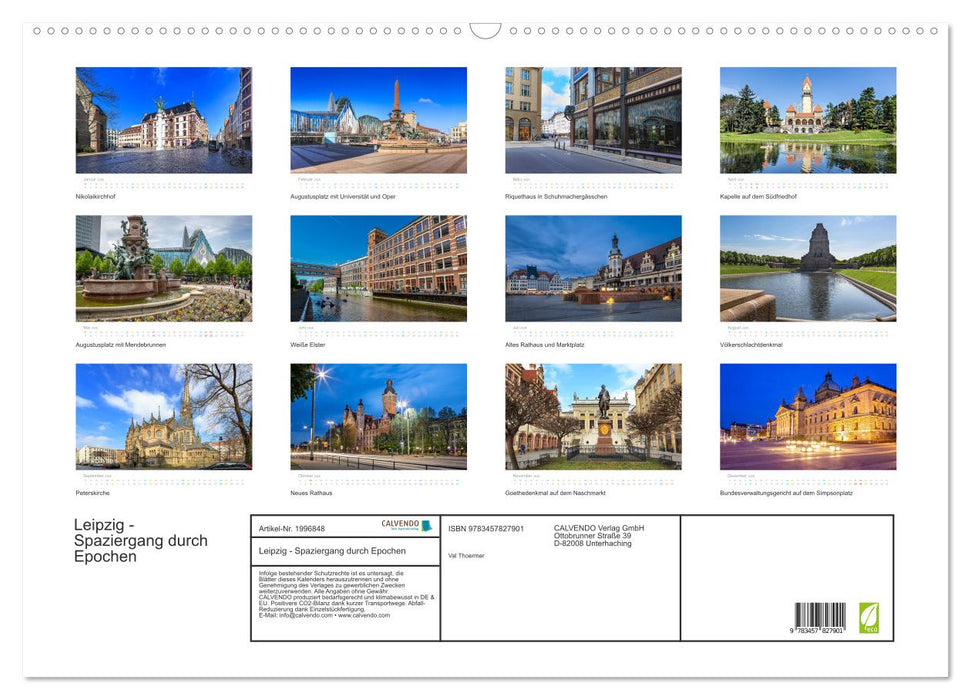Open the website www.calvendo.com

[x=365, y=616]
